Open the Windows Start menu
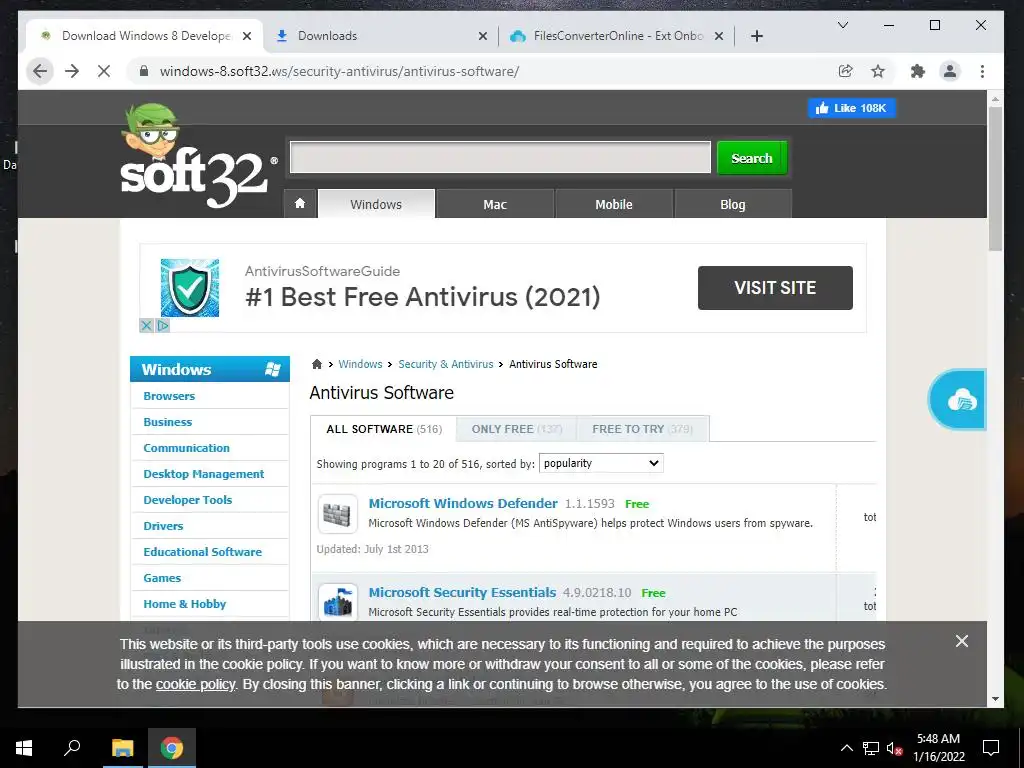The height and width of the screenshot is (768, 1024). click(x=24, y=748)
